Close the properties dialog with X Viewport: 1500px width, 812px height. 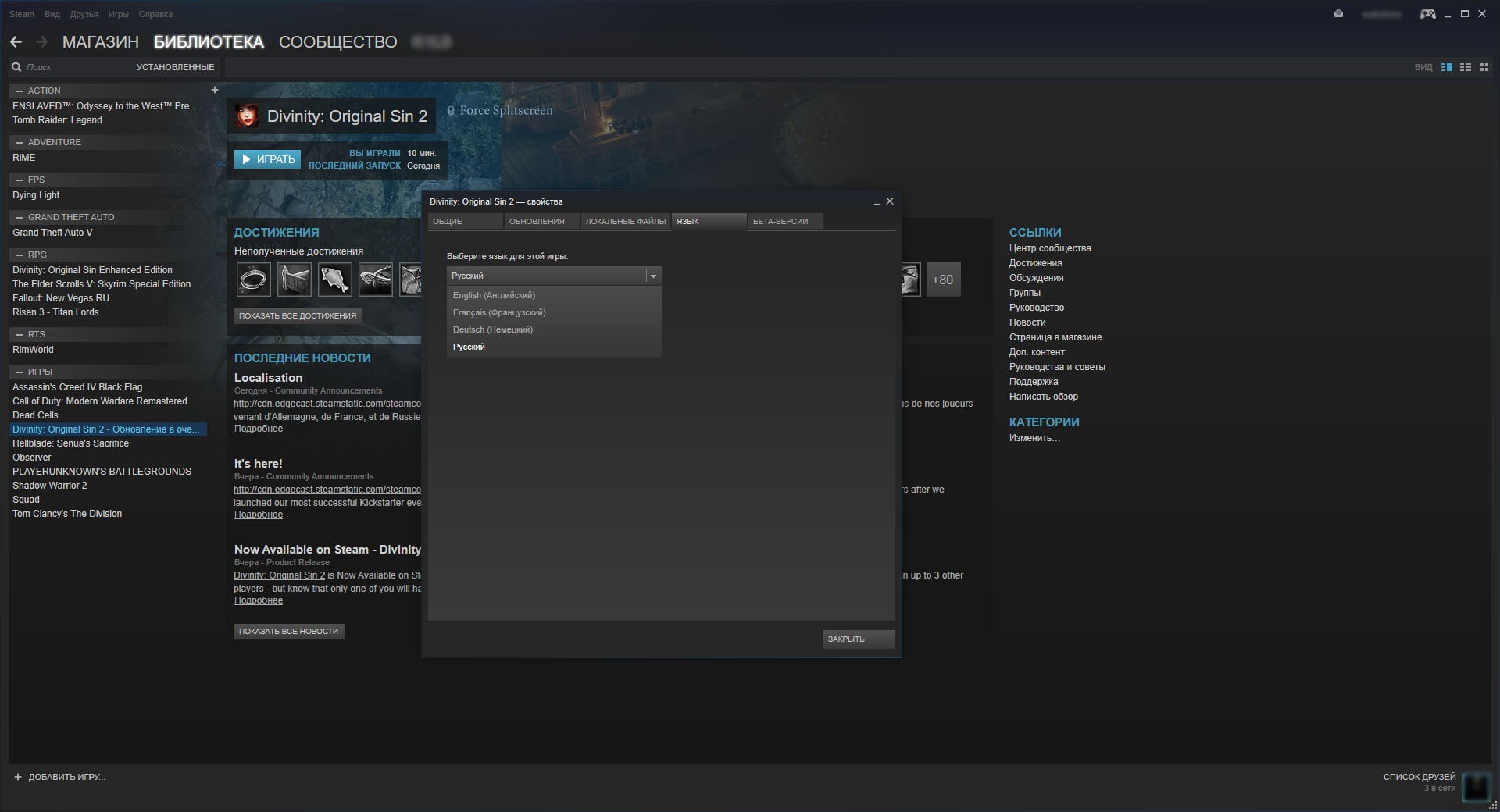point(890,201)
